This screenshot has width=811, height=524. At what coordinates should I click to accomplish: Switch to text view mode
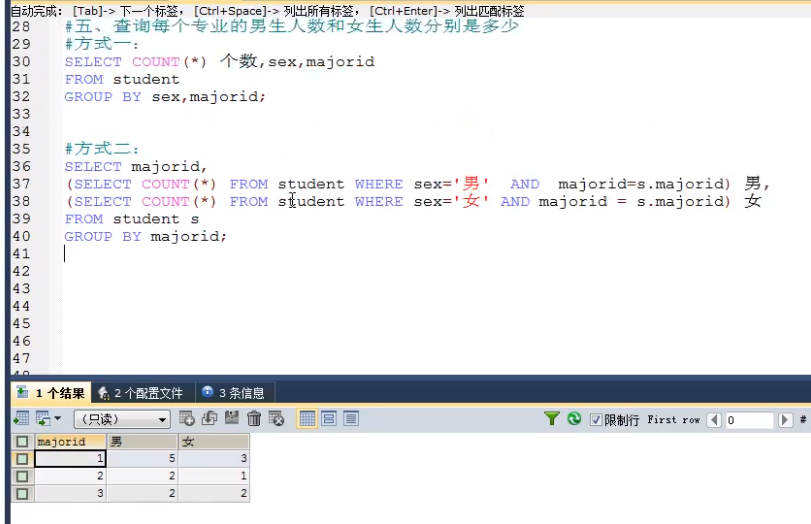[351, 418]
